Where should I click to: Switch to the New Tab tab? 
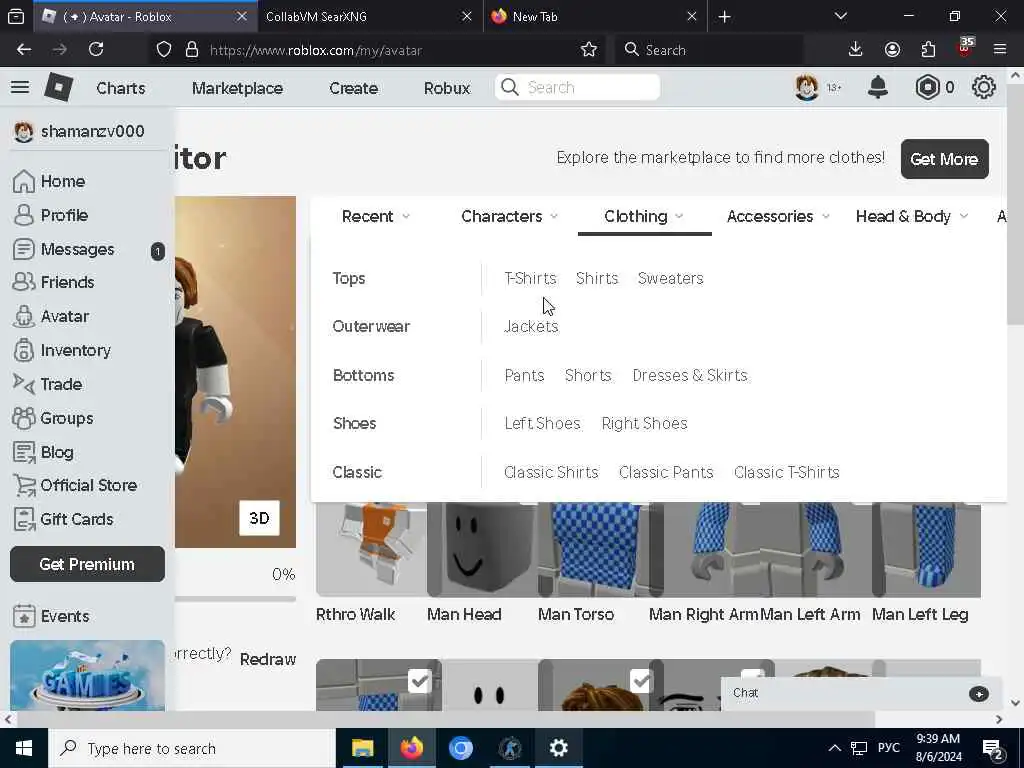[596, 16]
